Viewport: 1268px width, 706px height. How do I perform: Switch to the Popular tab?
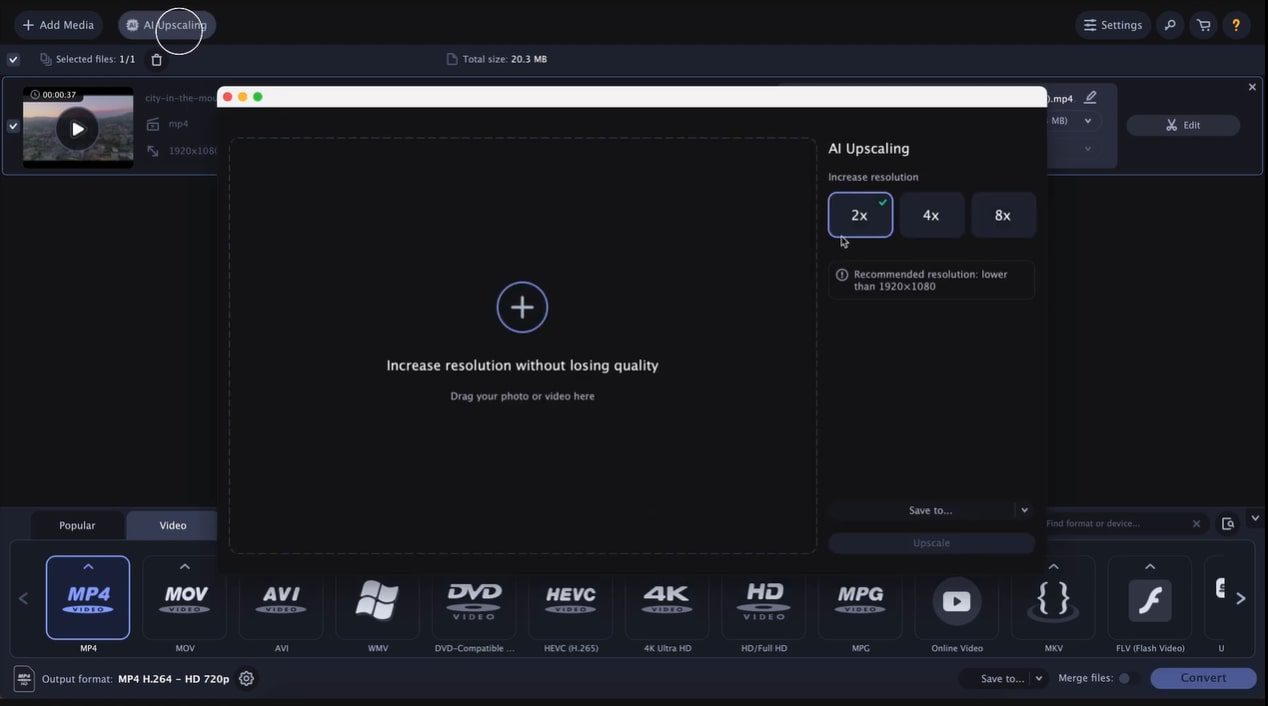(76, 525)
